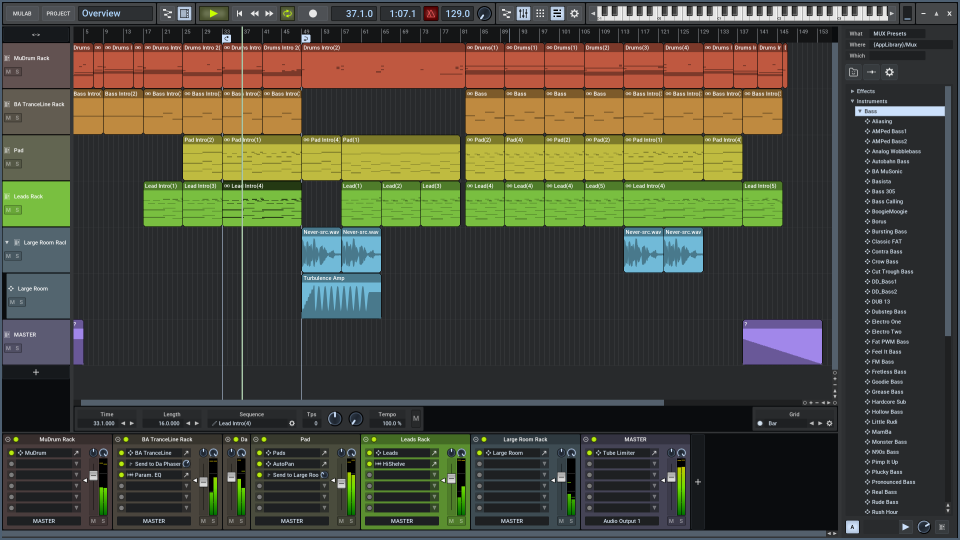Toggle the red metronome button

click(x=430, y=14)
